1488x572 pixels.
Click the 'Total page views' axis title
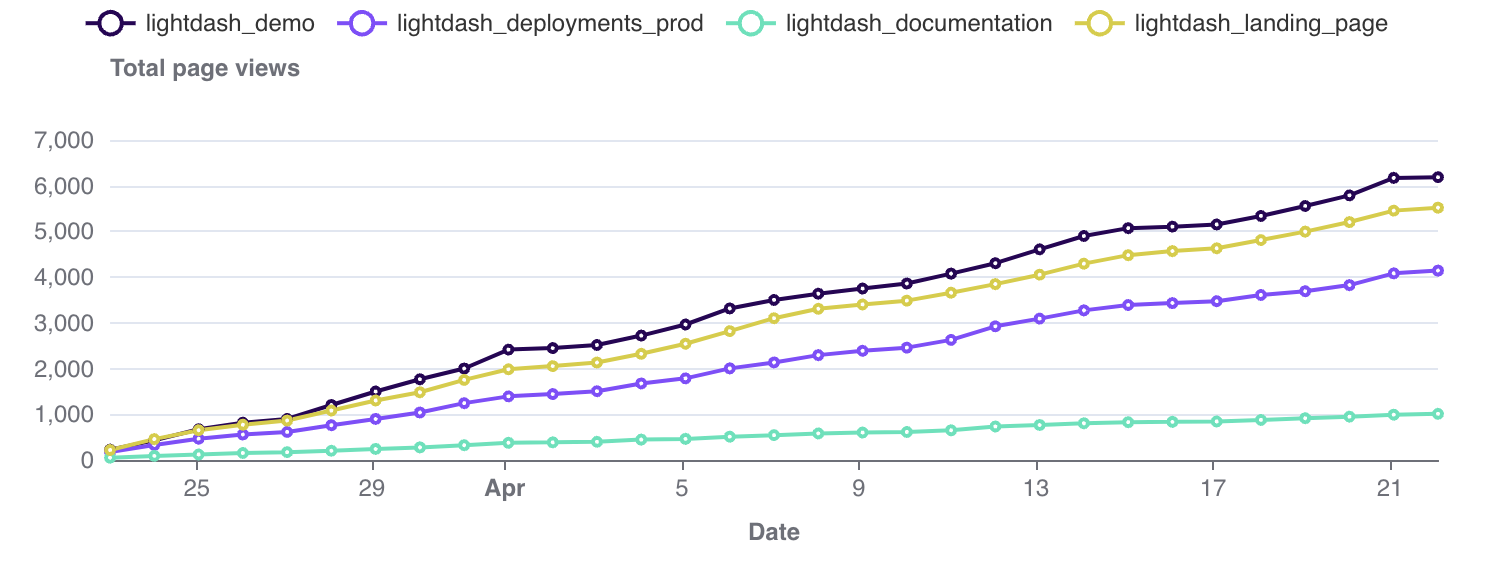[x=205, y=68]
